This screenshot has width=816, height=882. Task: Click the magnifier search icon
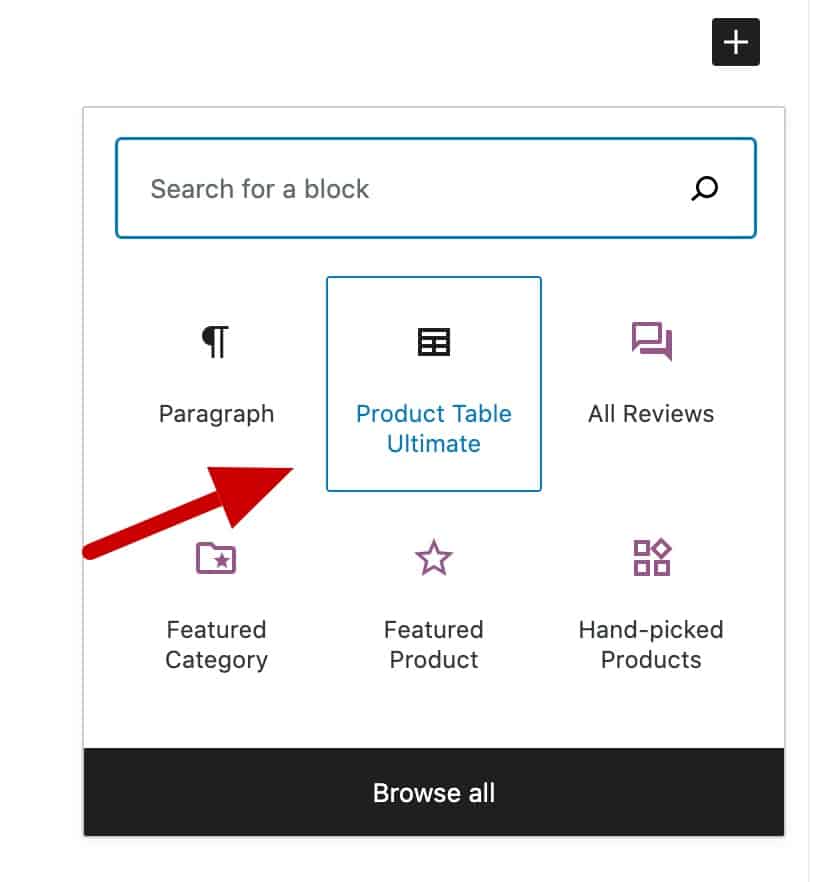pos(704,188)
